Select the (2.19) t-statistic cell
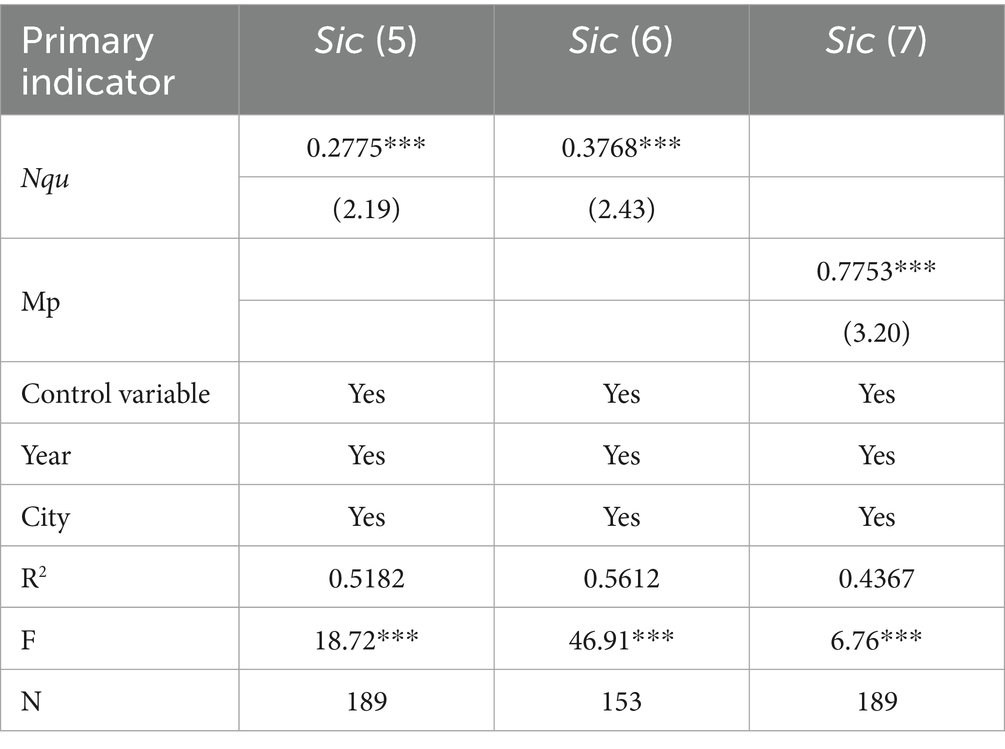 [366, 208]
